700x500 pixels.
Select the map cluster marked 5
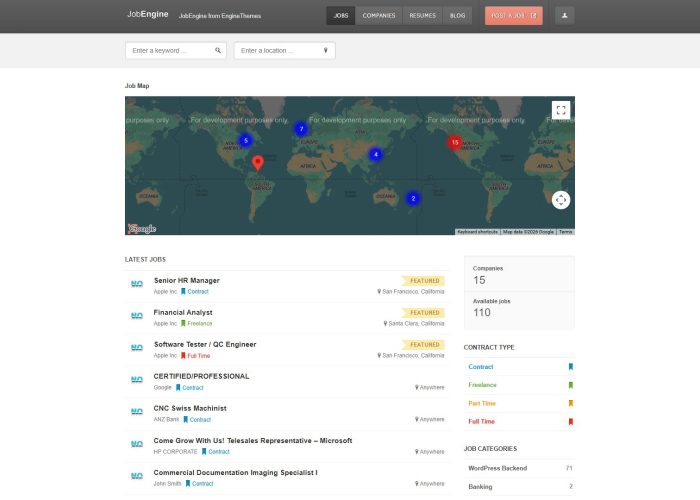245,140
